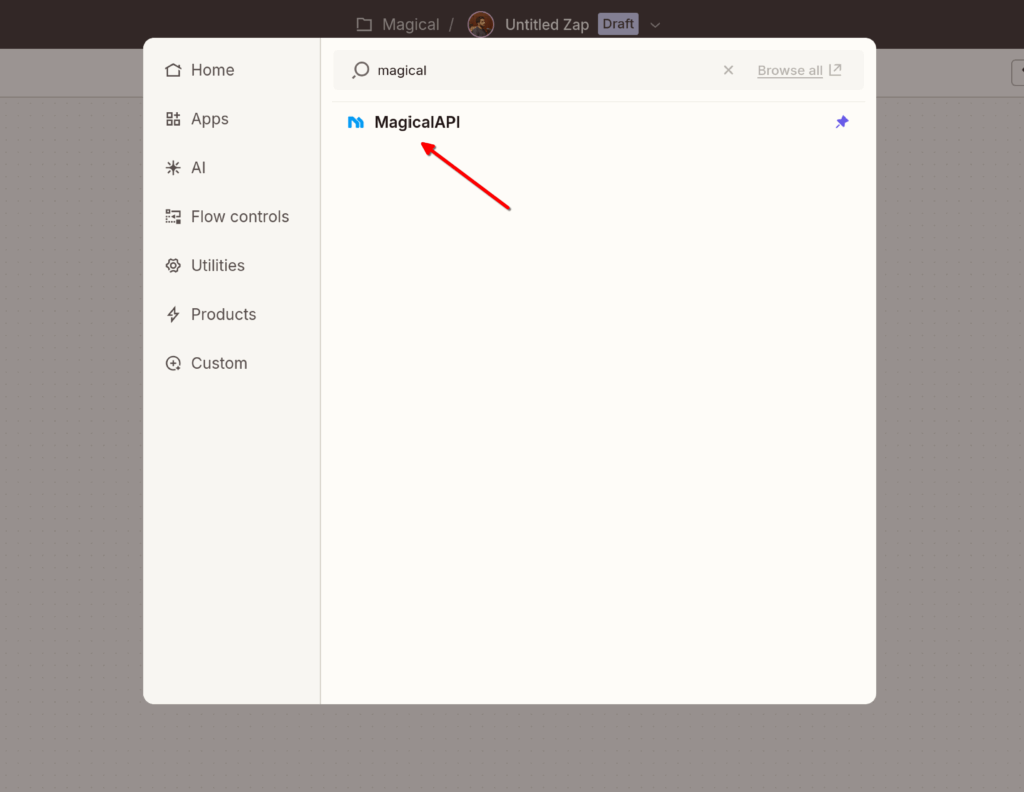Clear the search with the X icon

728,70
